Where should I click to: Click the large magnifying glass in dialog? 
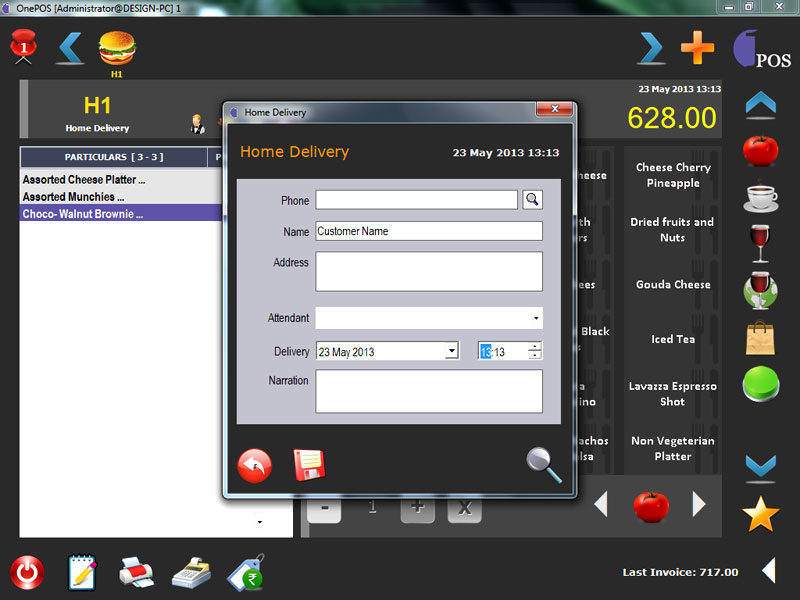click(x=543, y=465)
